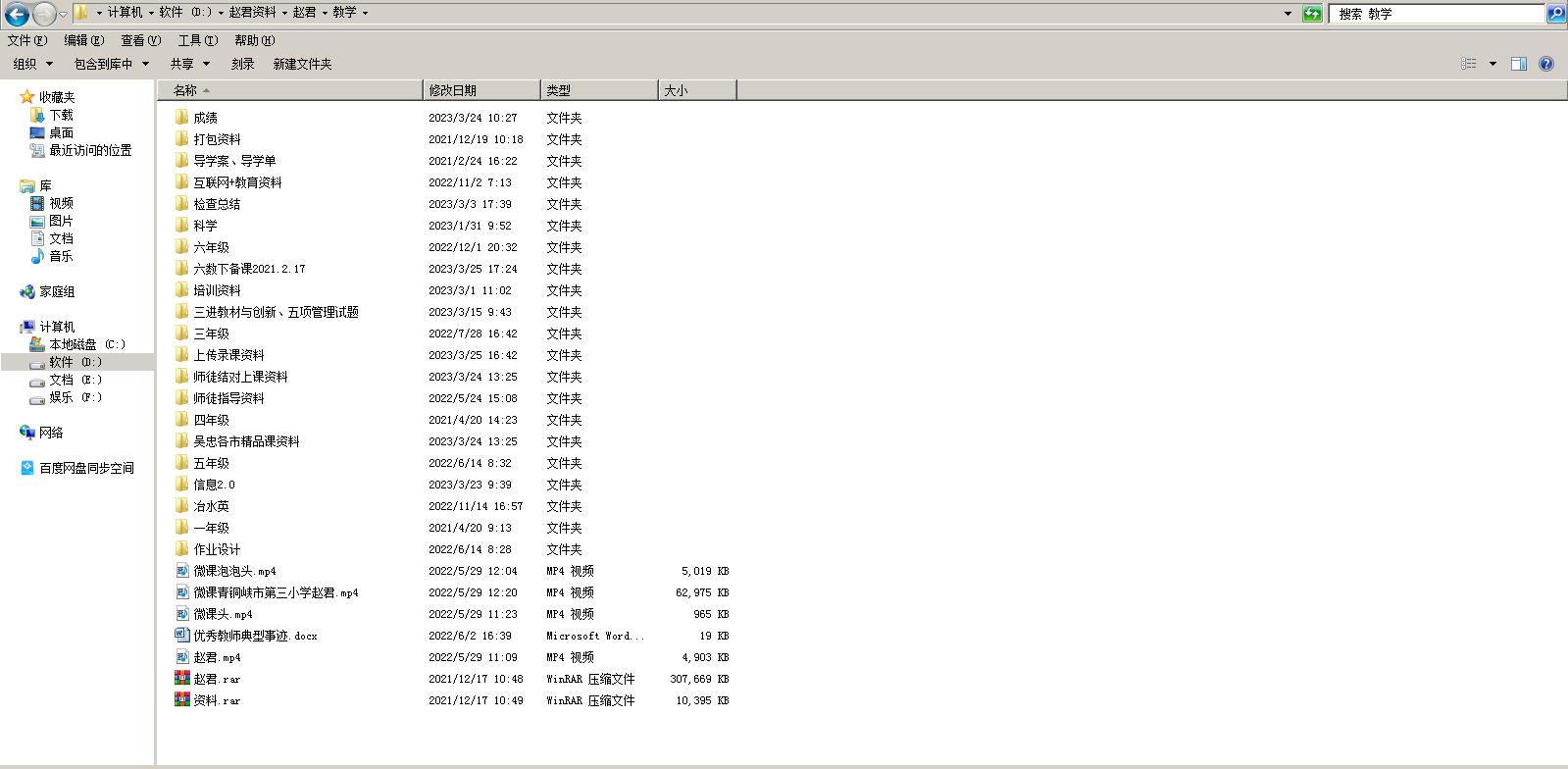Click the green refresh icon in address bar

(1312, 14)
